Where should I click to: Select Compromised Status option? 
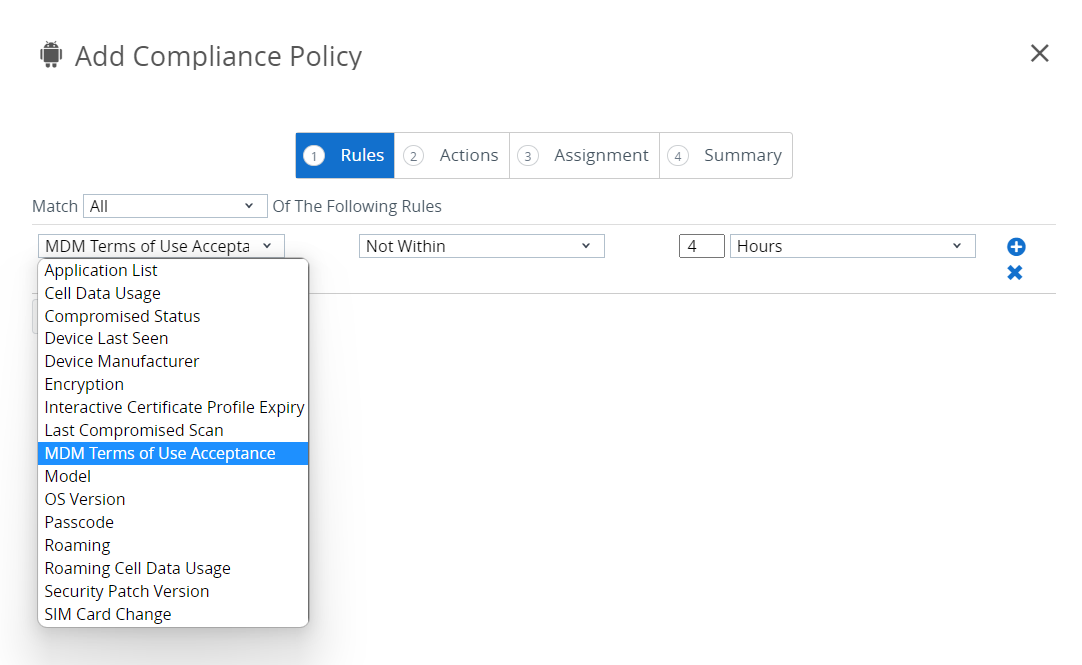122,316
